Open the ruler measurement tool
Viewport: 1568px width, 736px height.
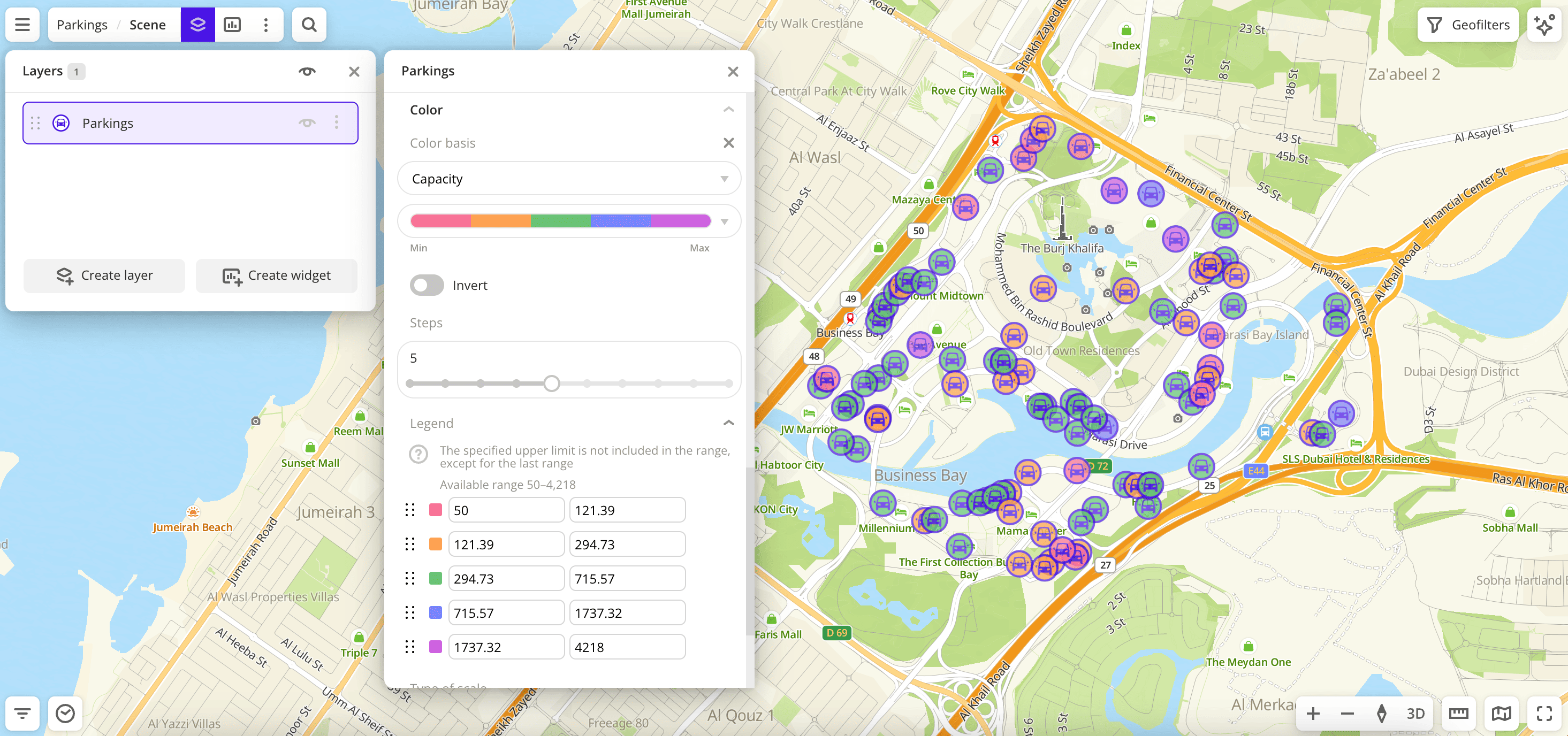coord(1458,713)
